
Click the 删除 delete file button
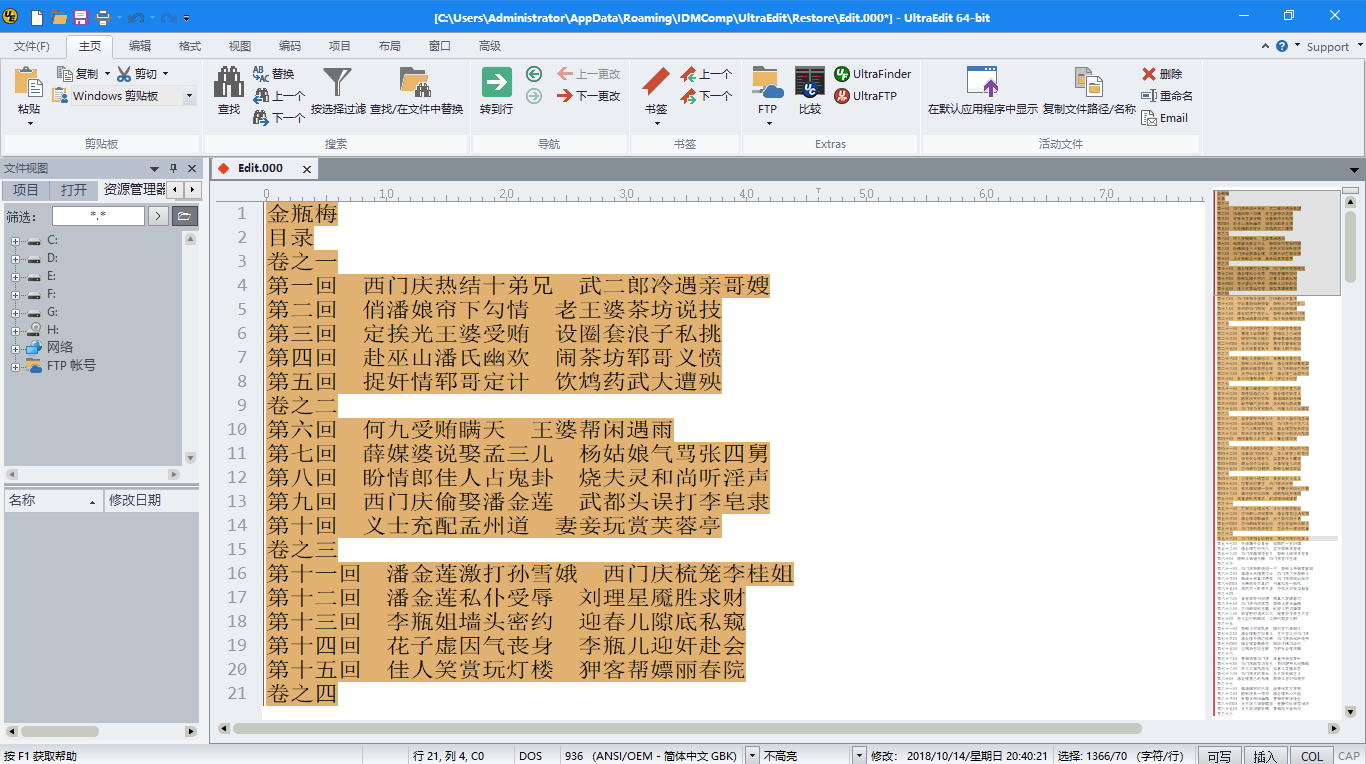click(1162, 74)
